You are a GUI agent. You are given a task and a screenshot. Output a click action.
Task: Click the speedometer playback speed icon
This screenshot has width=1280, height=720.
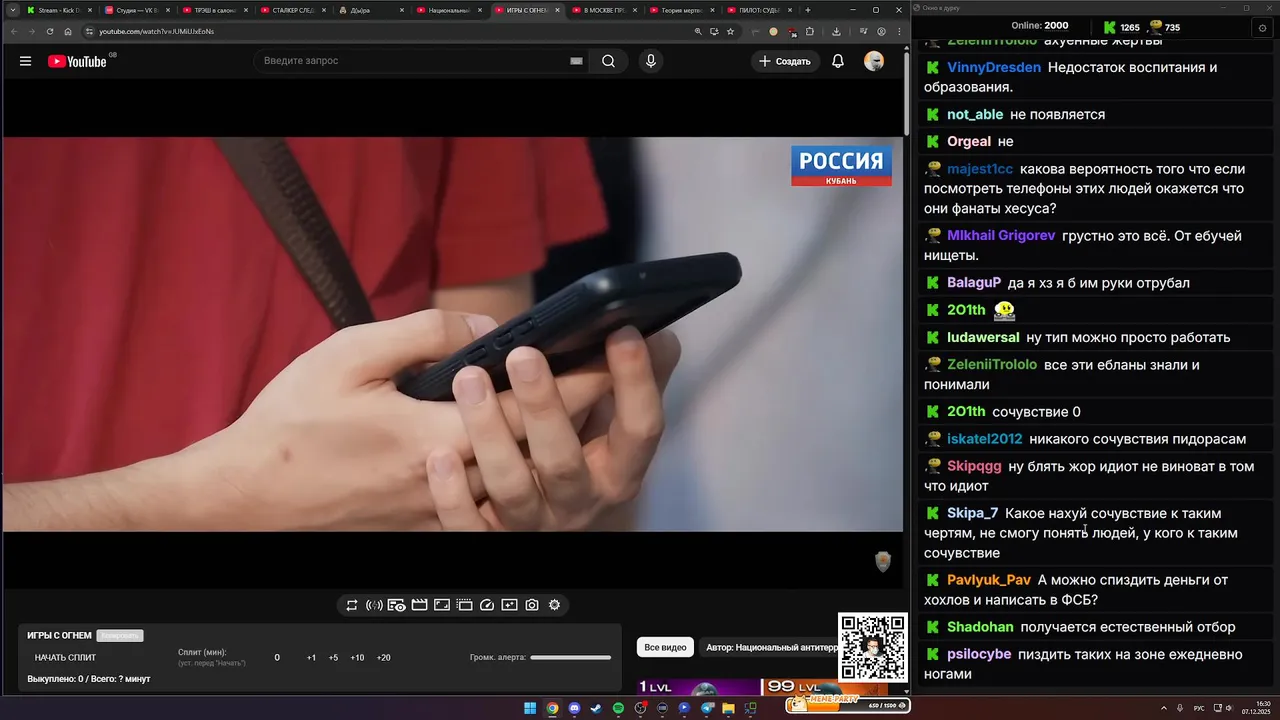(x=487, y=605)
